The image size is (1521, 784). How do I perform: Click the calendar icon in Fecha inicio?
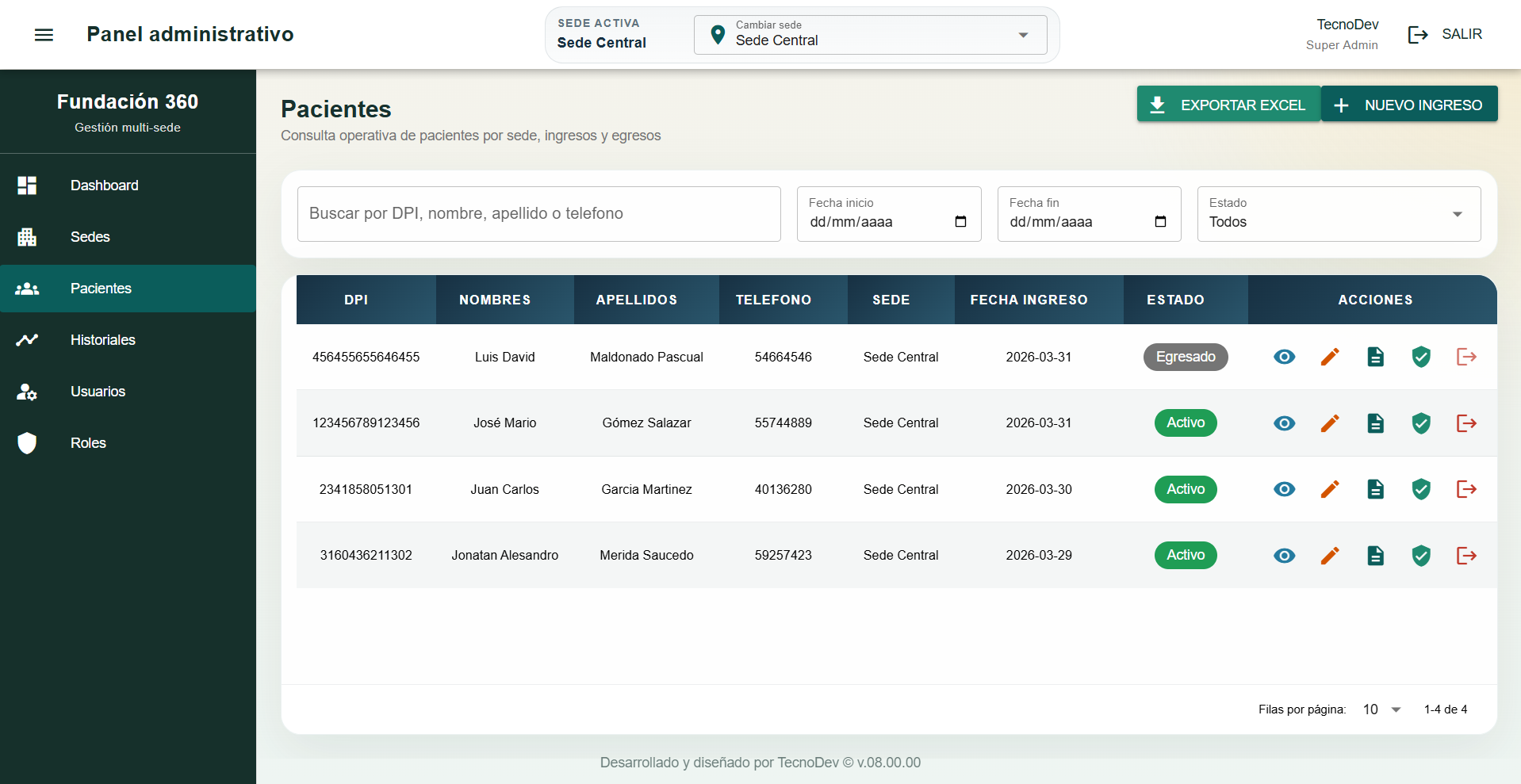(960, 222)
